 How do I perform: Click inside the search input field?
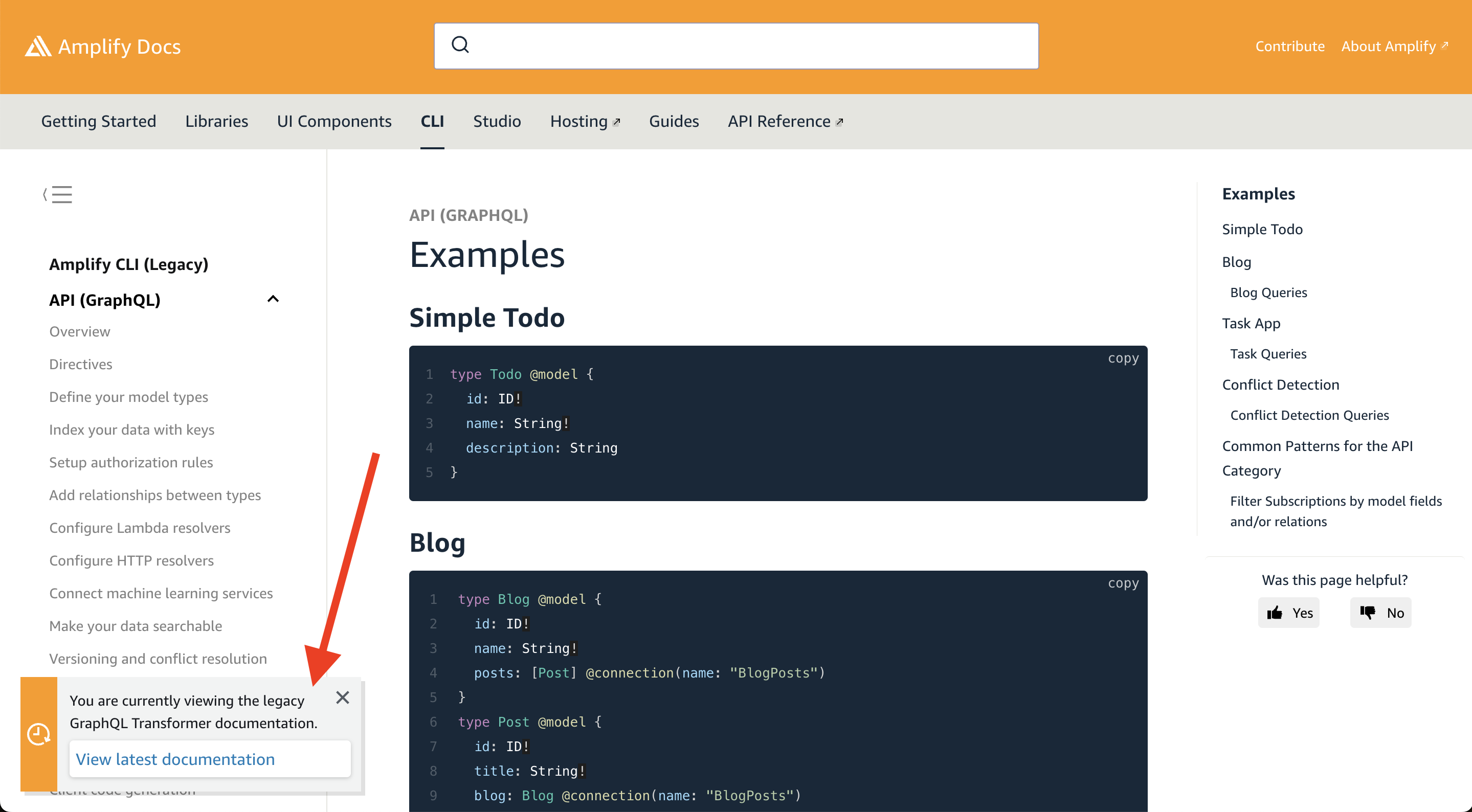(737, 46)
